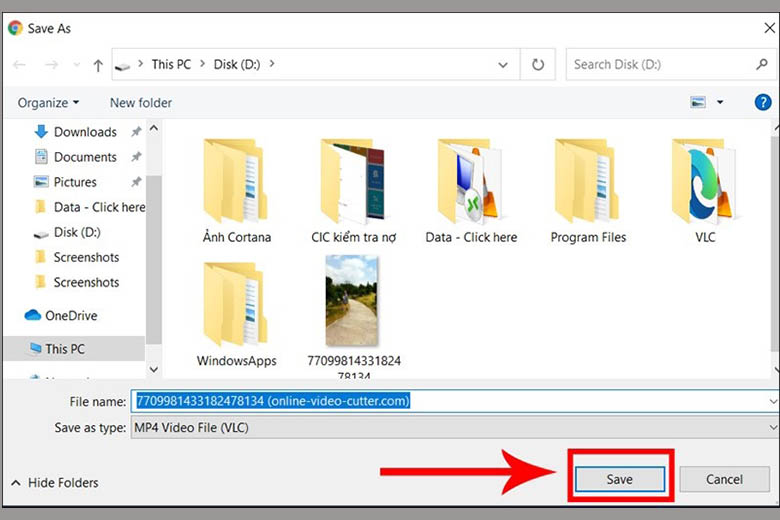Click New folder in toolbar
Image resolution: width=780 pixels, height=520 pixels.
141,103
